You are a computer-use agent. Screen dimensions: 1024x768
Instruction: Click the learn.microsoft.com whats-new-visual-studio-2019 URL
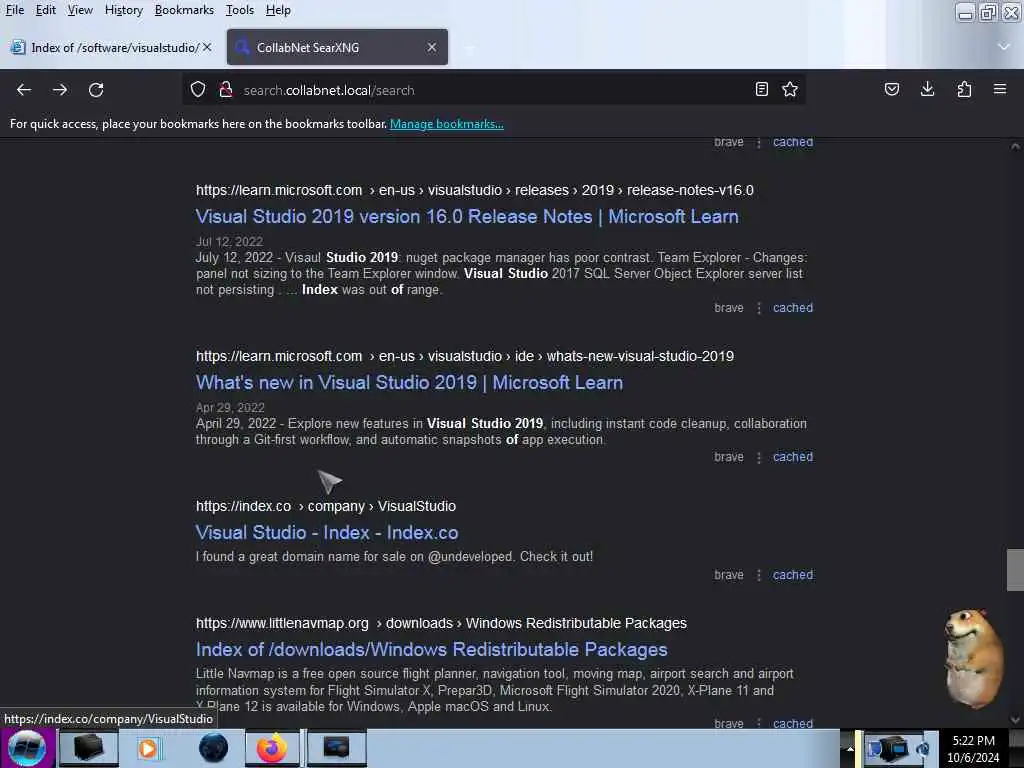click(465, 356)
